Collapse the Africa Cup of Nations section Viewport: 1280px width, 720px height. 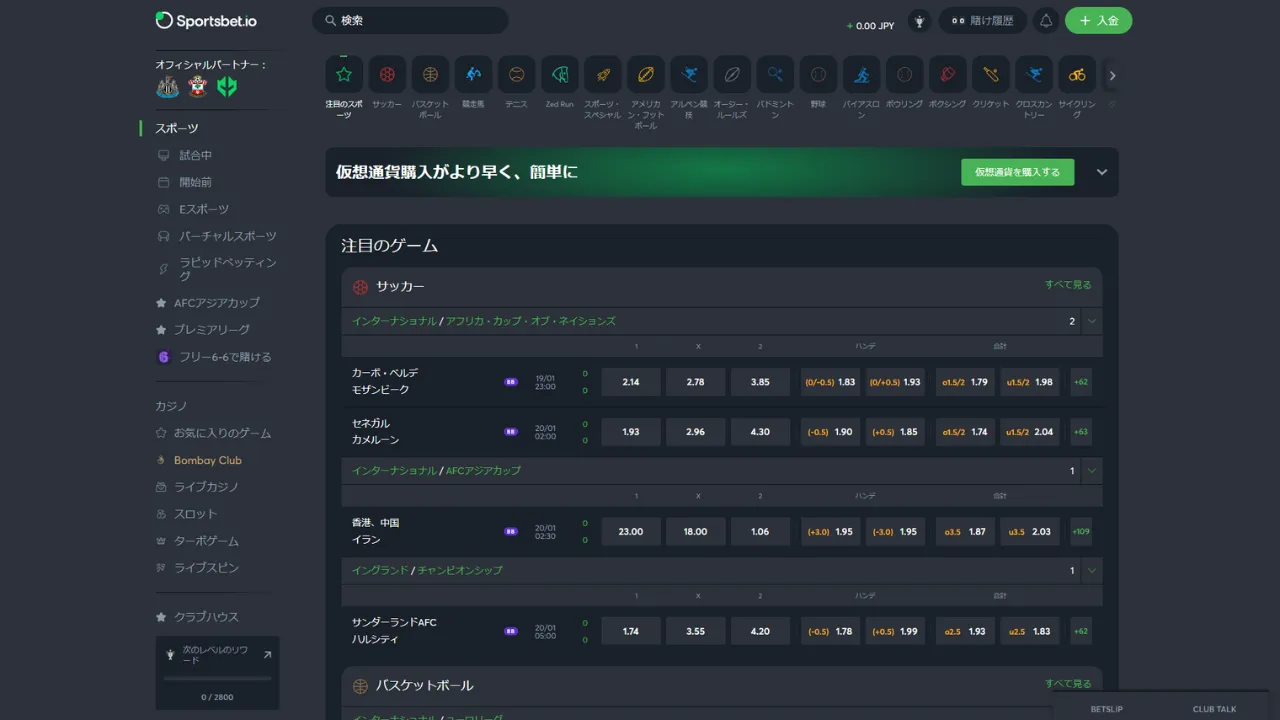pyautogui.click(x=1091, y=321)
